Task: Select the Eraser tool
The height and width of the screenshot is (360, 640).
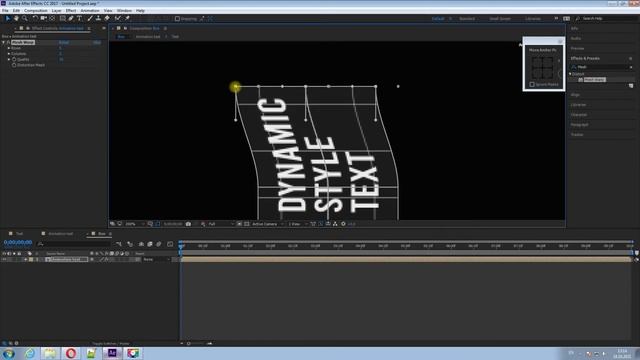Action: tap(107, 18)
